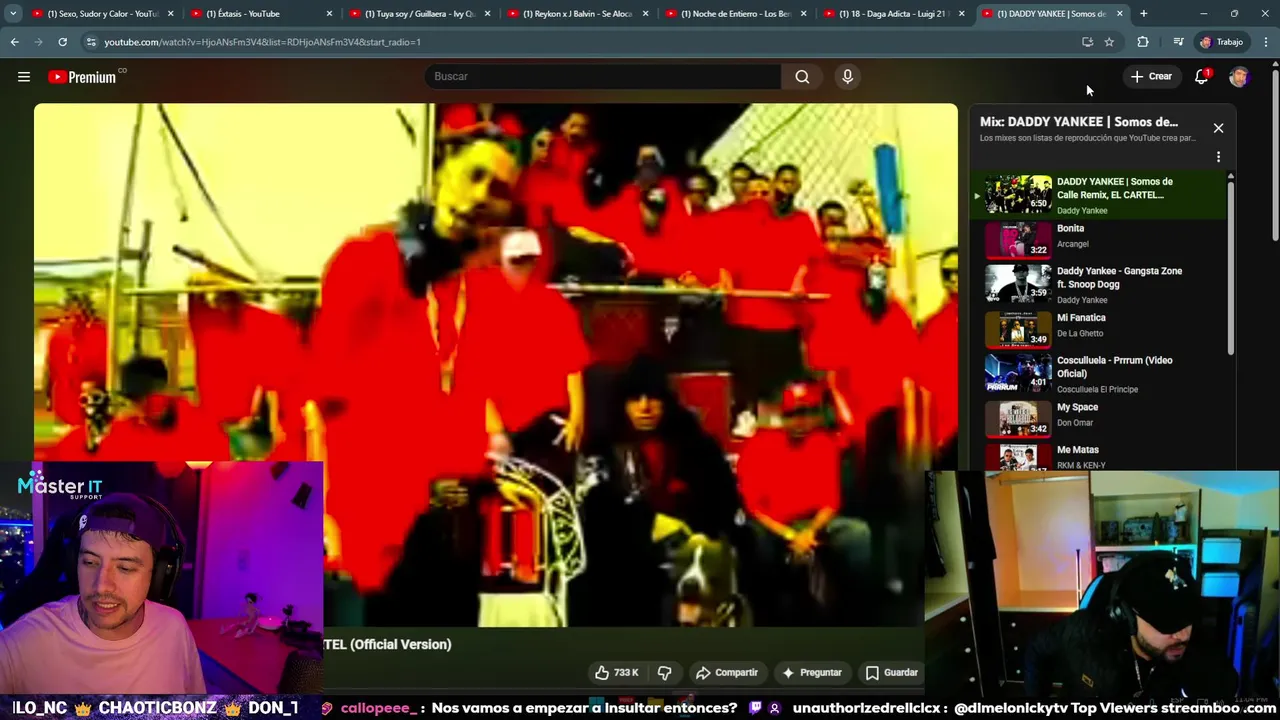
Task: Click the main video player
Action: (x=495, y=365)
